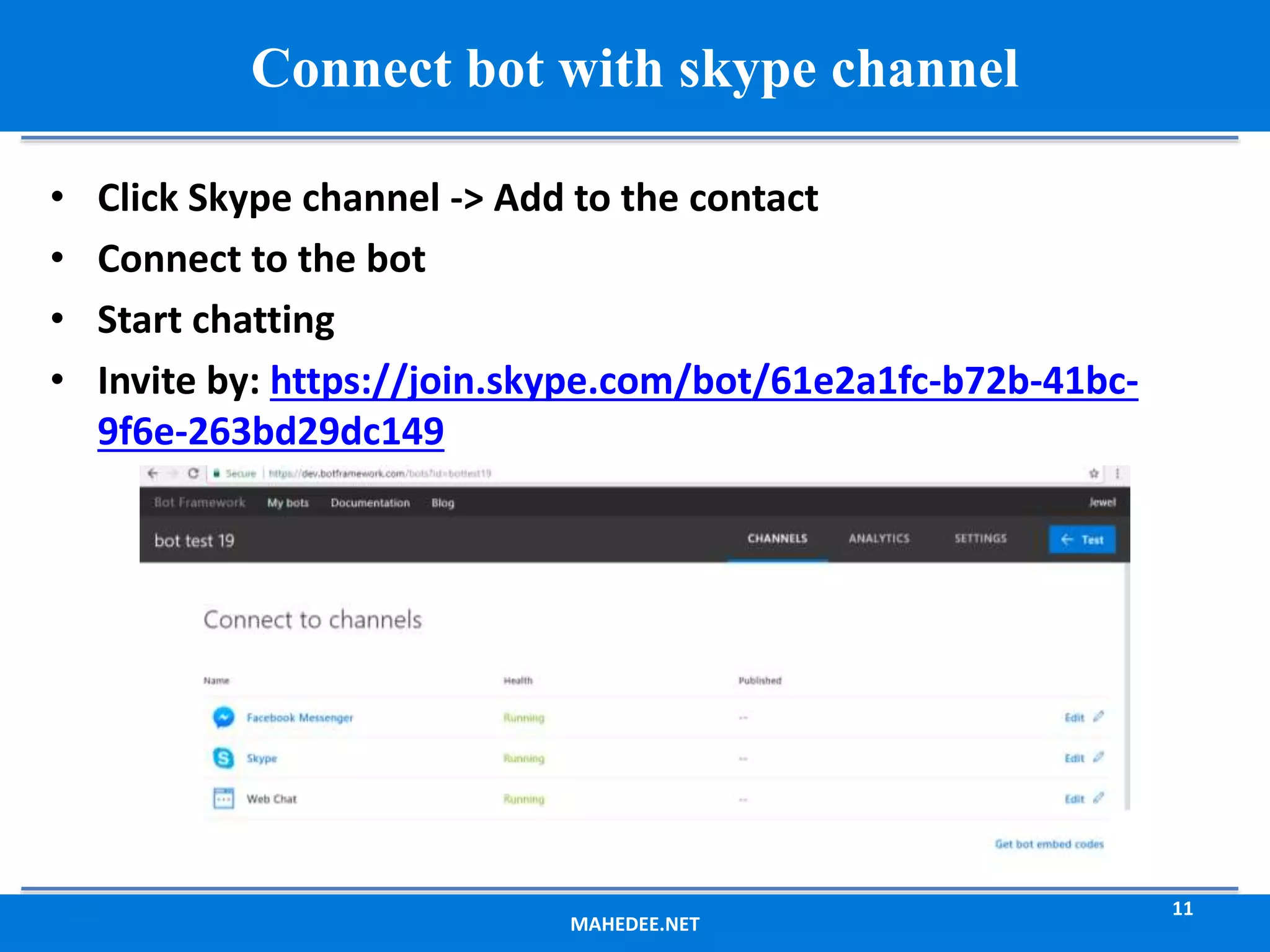Open Get bot embed codes link
The width and height of the screenshot is (1270, 952).
coord(1049,844)
